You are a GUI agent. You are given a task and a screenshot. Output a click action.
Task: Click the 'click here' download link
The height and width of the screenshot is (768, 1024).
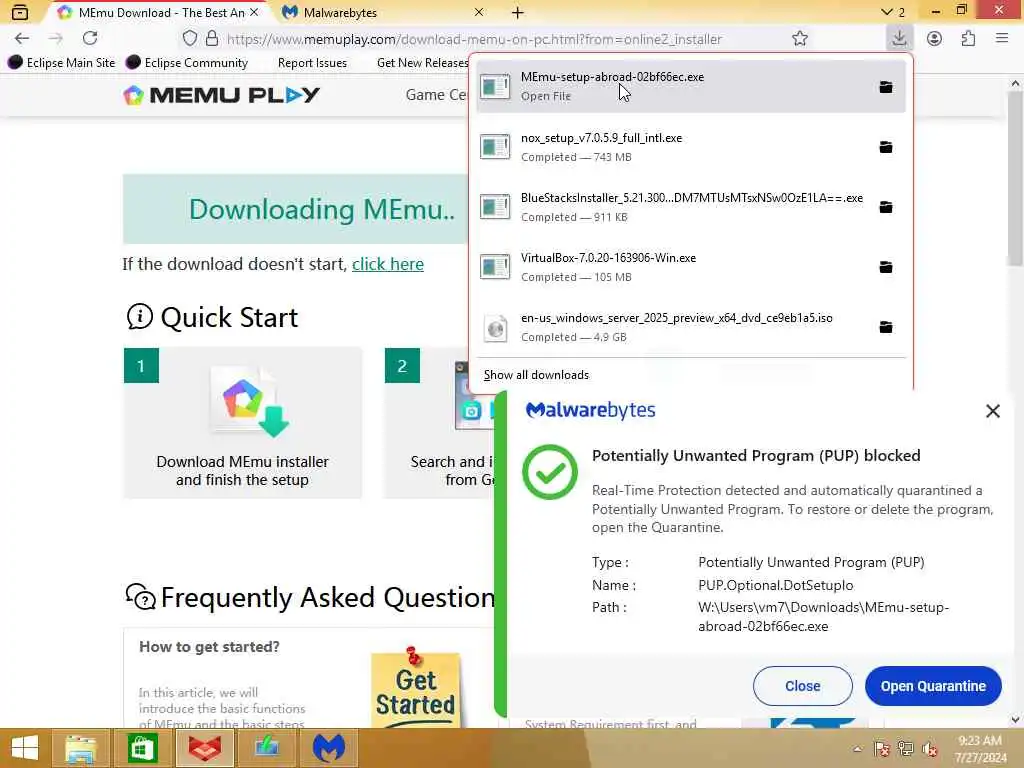point(388,264)
